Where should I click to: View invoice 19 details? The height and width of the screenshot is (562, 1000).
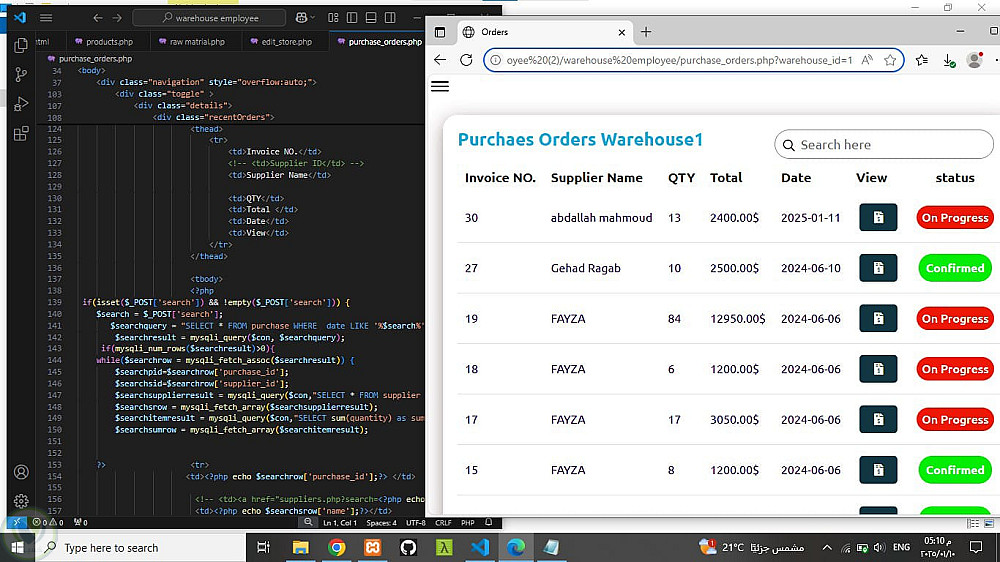pyautogui.click(x=878, y=318)
